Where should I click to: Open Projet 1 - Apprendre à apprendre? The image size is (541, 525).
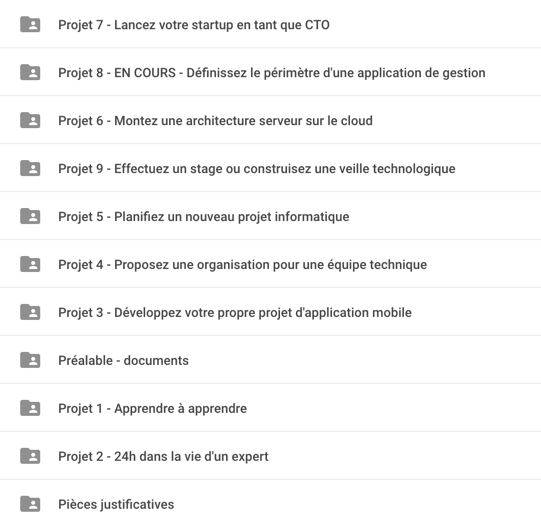[153, 408]
